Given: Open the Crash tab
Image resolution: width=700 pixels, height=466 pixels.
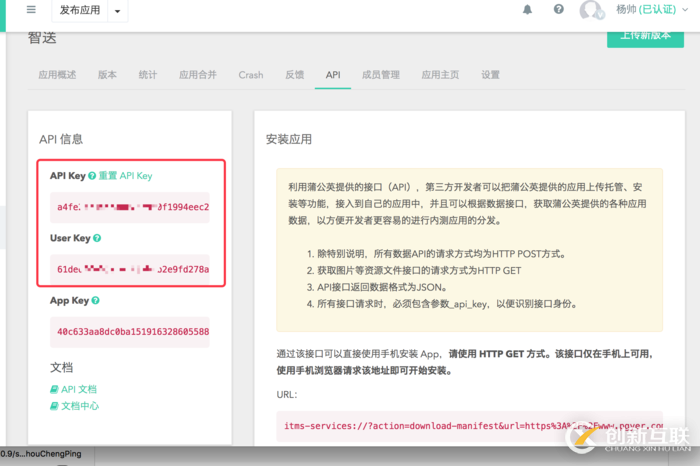Looking at the screenshot, I should [251, 75].
